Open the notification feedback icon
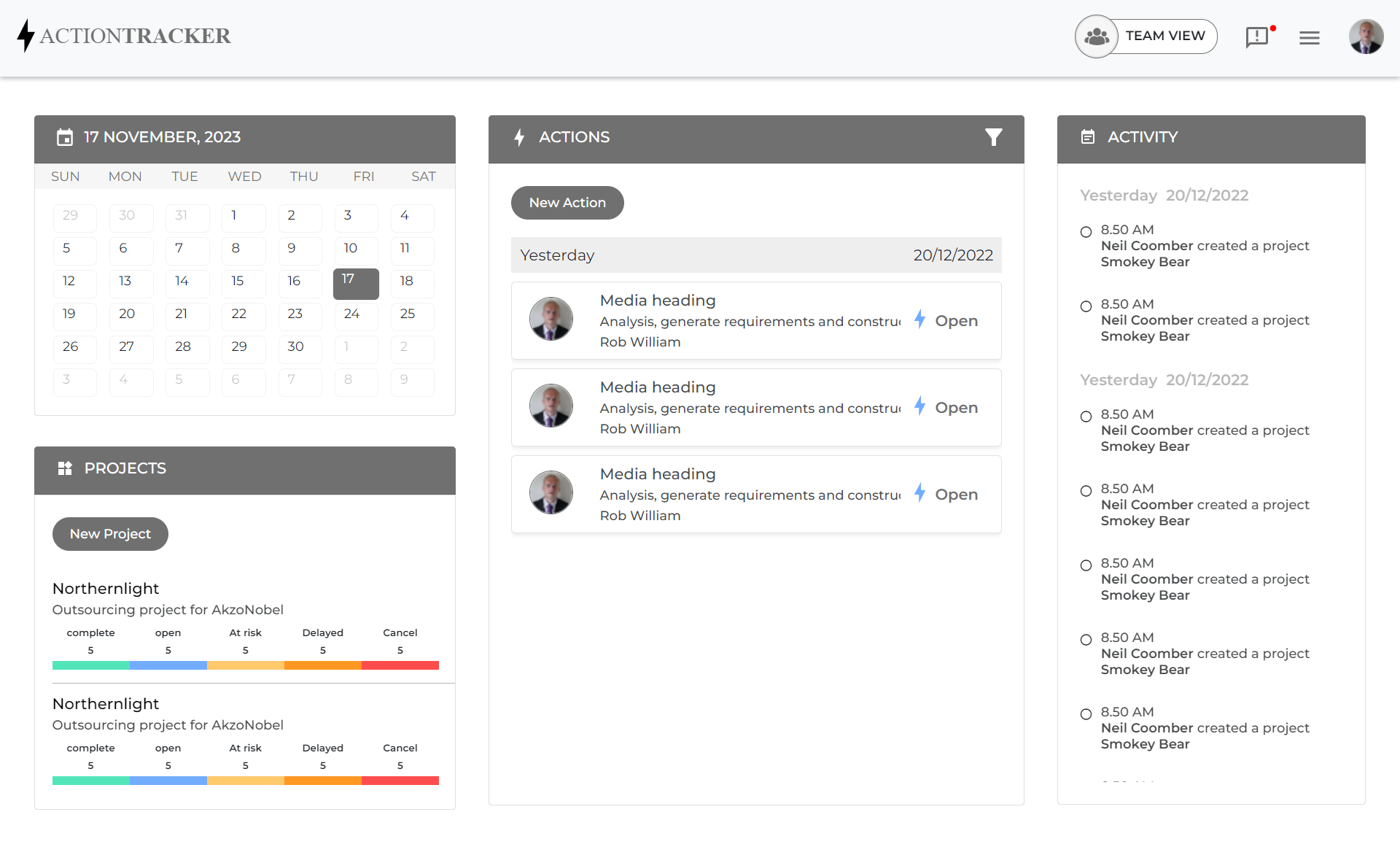Screen dimensions: 1400x847 (x=1257, y=36)
